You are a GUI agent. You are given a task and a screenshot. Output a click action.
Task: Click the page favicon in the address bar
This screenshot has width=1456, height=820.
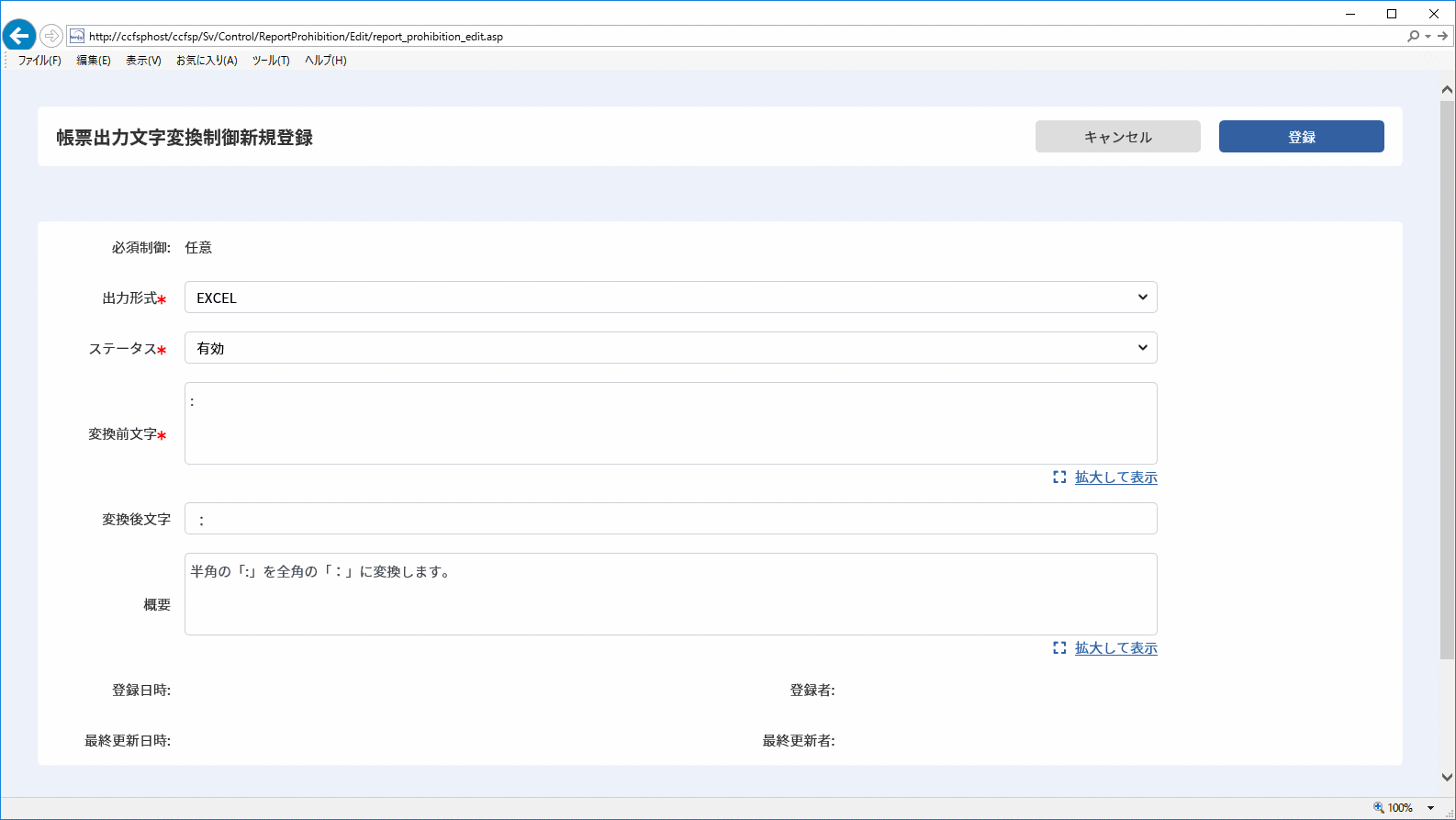tap(77, 36)
